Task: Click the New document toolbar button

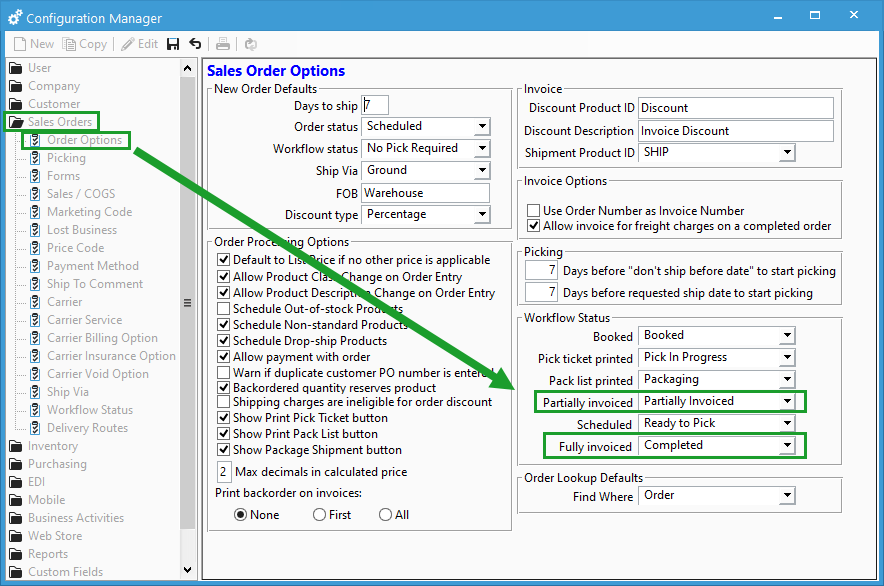Action: pyautogui.click(x=34, y=44)
